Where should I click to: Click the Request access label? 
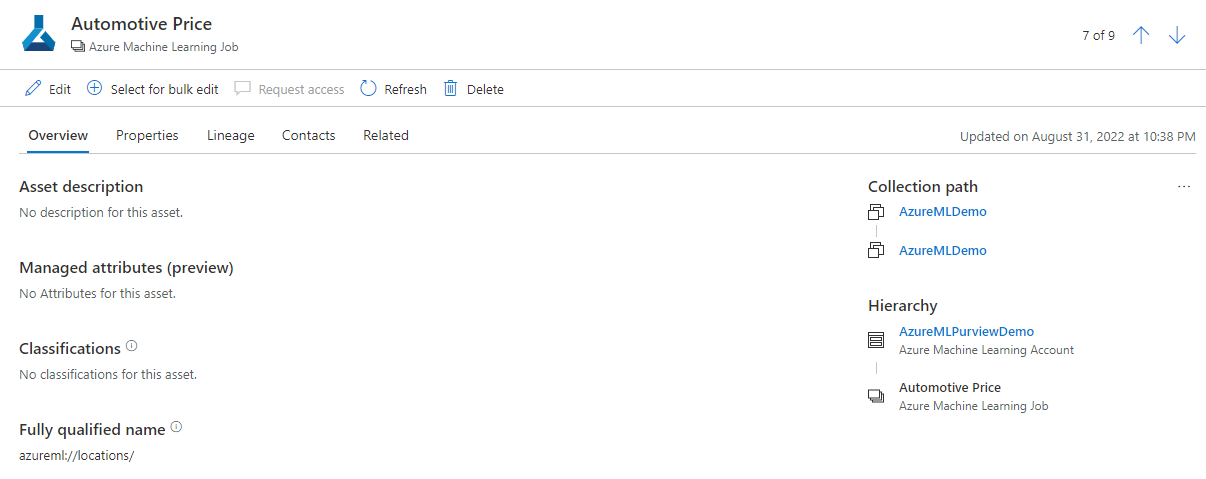[x=301, y=89]
